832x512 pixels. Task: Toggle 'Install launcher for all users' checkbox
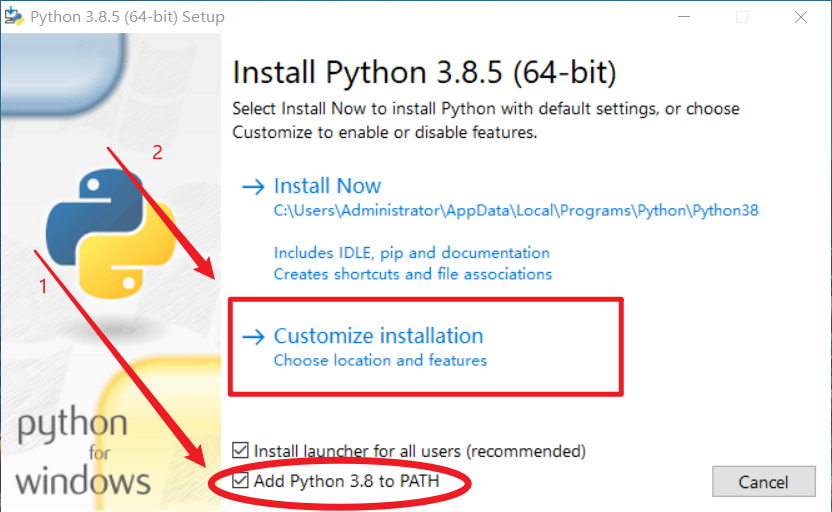coord(240,451)
